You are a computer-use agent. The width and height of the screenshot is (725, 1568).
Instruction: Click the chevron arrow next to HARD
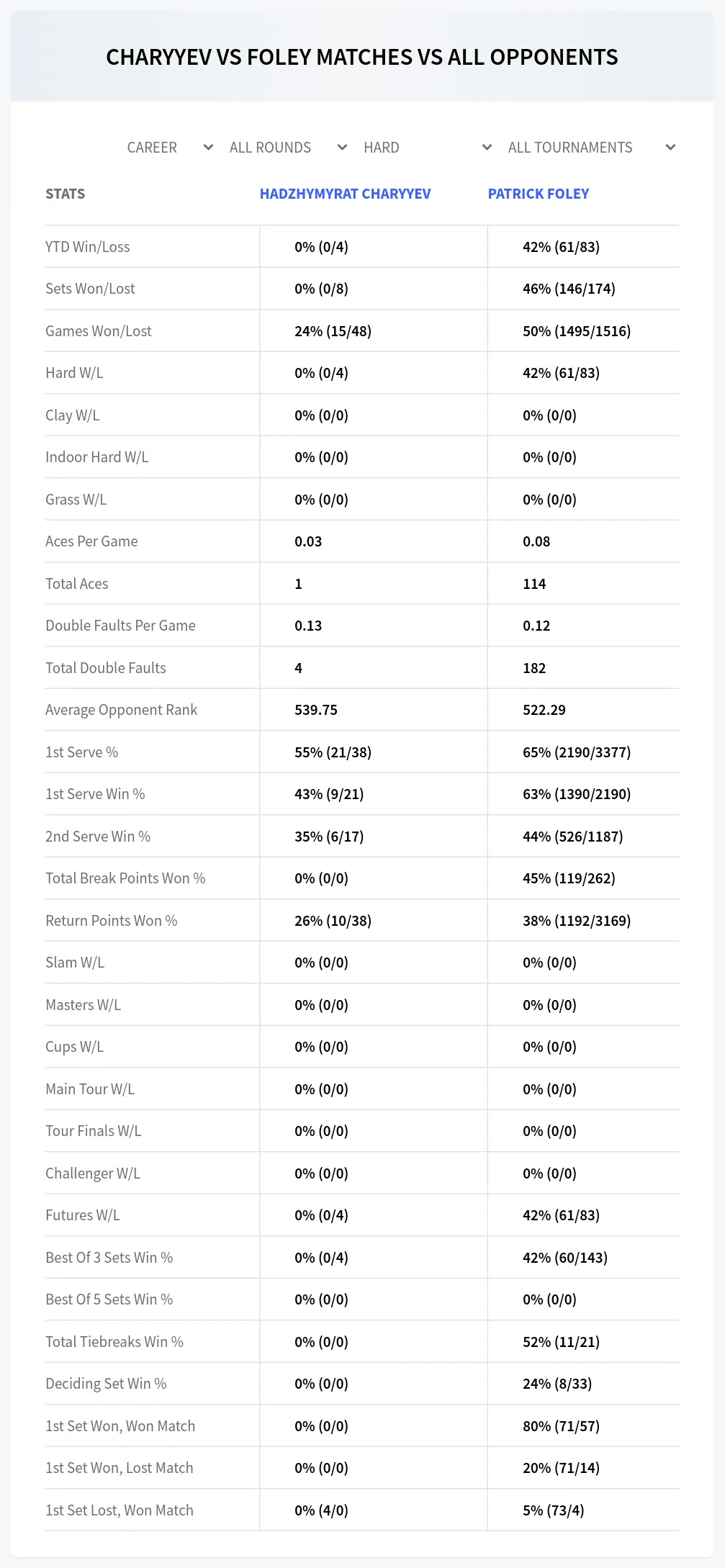click(x=487, y=148)
